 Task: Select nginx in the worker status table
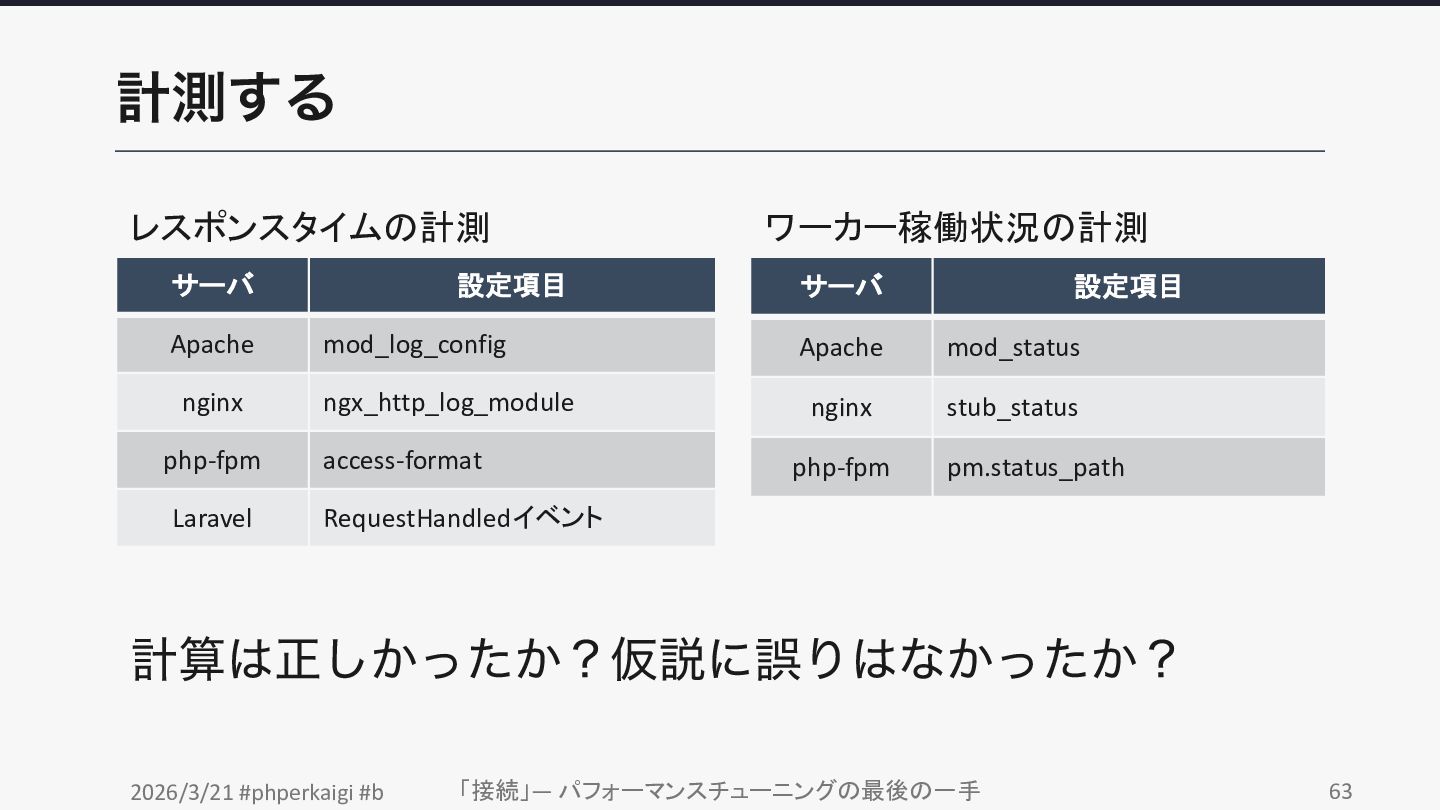(841, 408)
